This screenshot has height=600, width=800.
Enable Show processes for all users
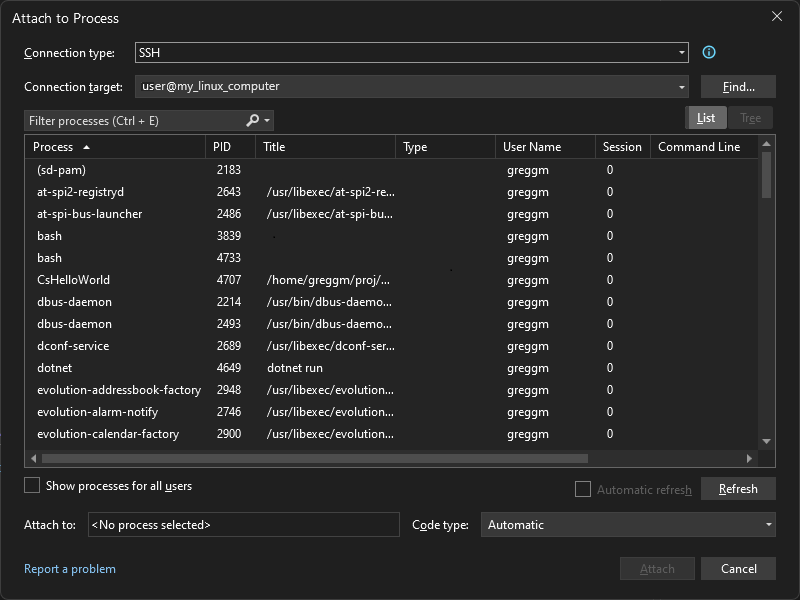click(31, 484)
